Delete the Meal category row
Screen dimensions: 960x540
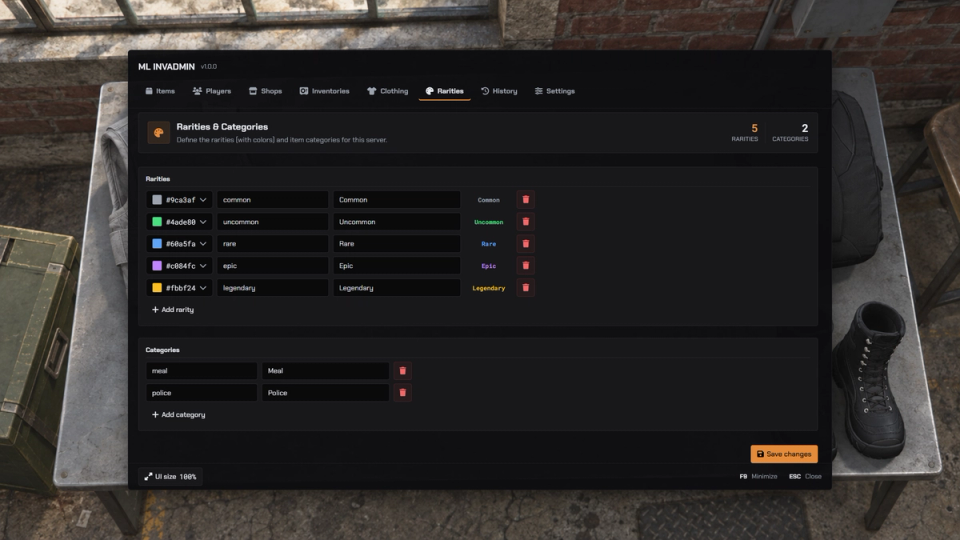click(x=402, y=370)
